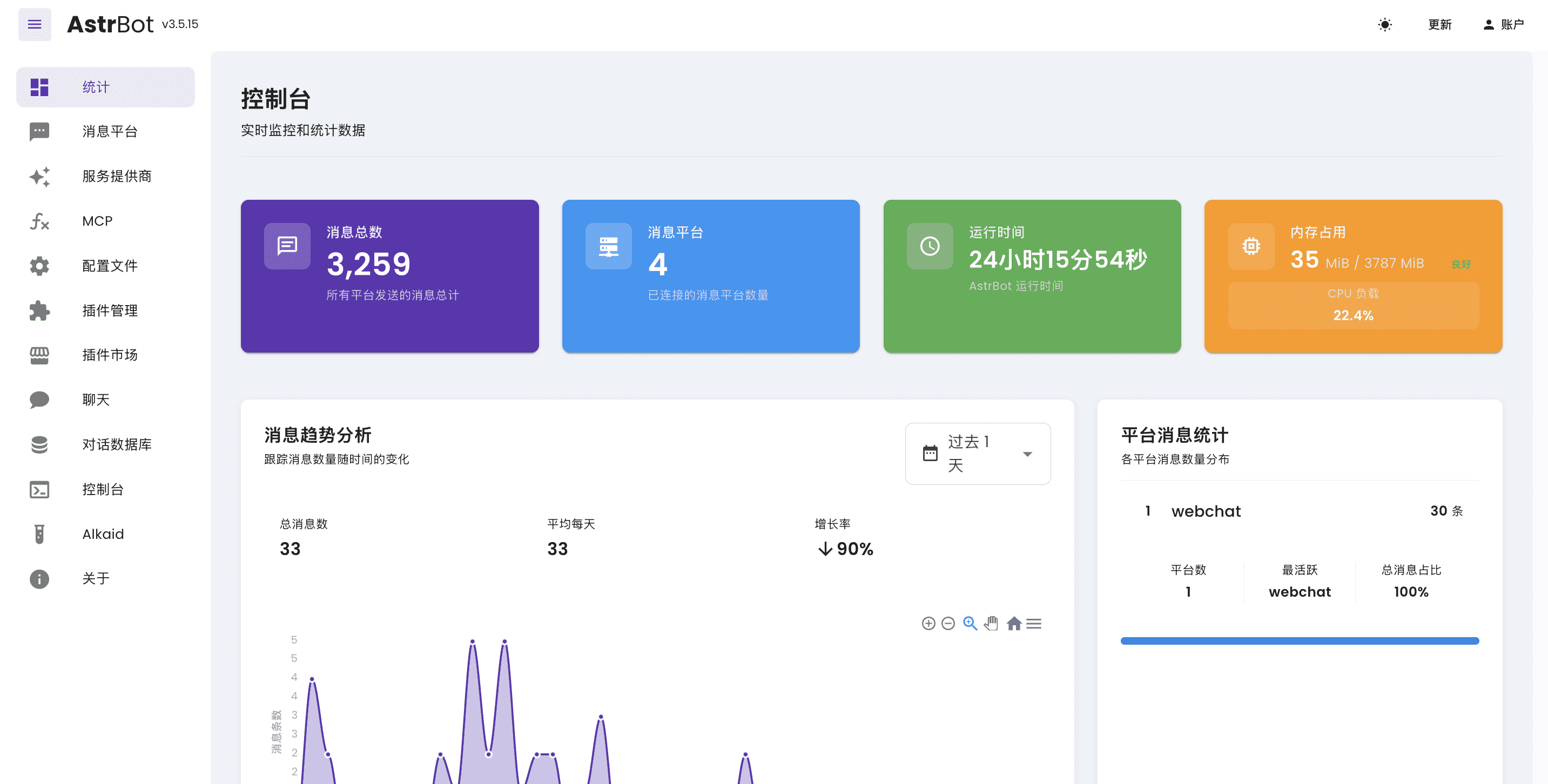The image size is (1548, 784).
Task: Click the 对话数据库 database icon
Action: coord(39,444)
